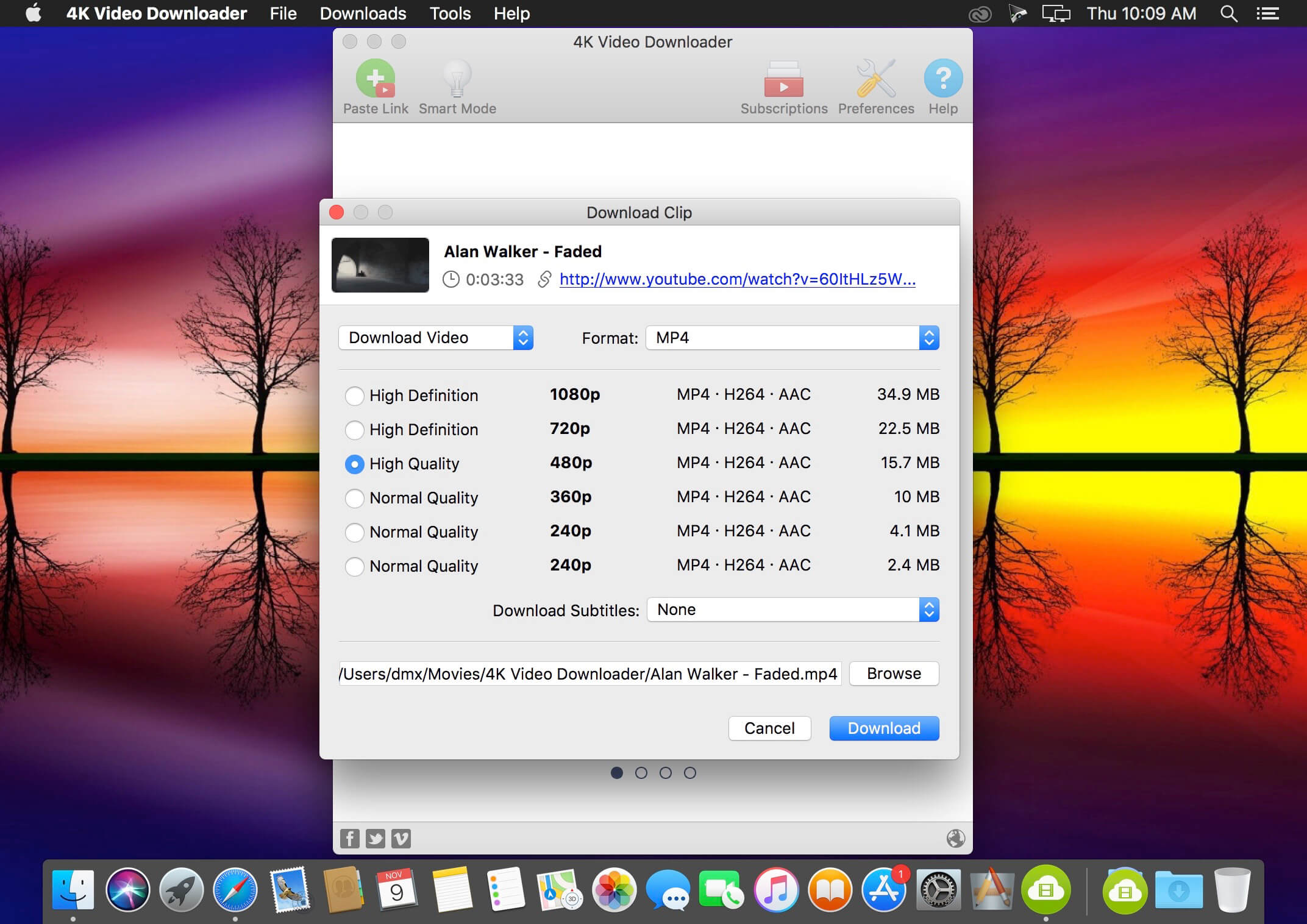Image resolution: width=1307 pixels, height=924 pixels.
Task: Select 360p Normal Quality option
Action: coord(355,497)
